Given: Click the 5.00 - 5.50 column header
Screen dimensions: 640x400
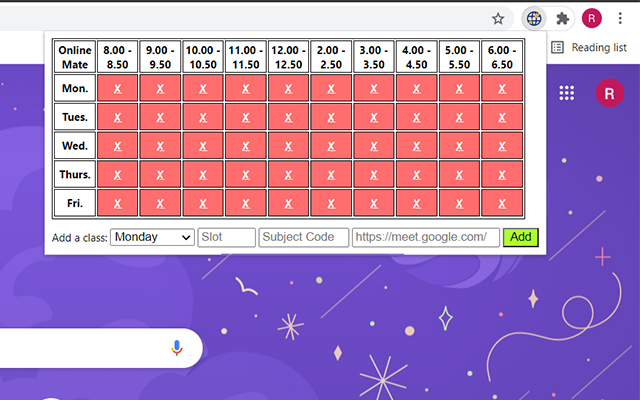Looking at the screenshot, I should point(459,57).
